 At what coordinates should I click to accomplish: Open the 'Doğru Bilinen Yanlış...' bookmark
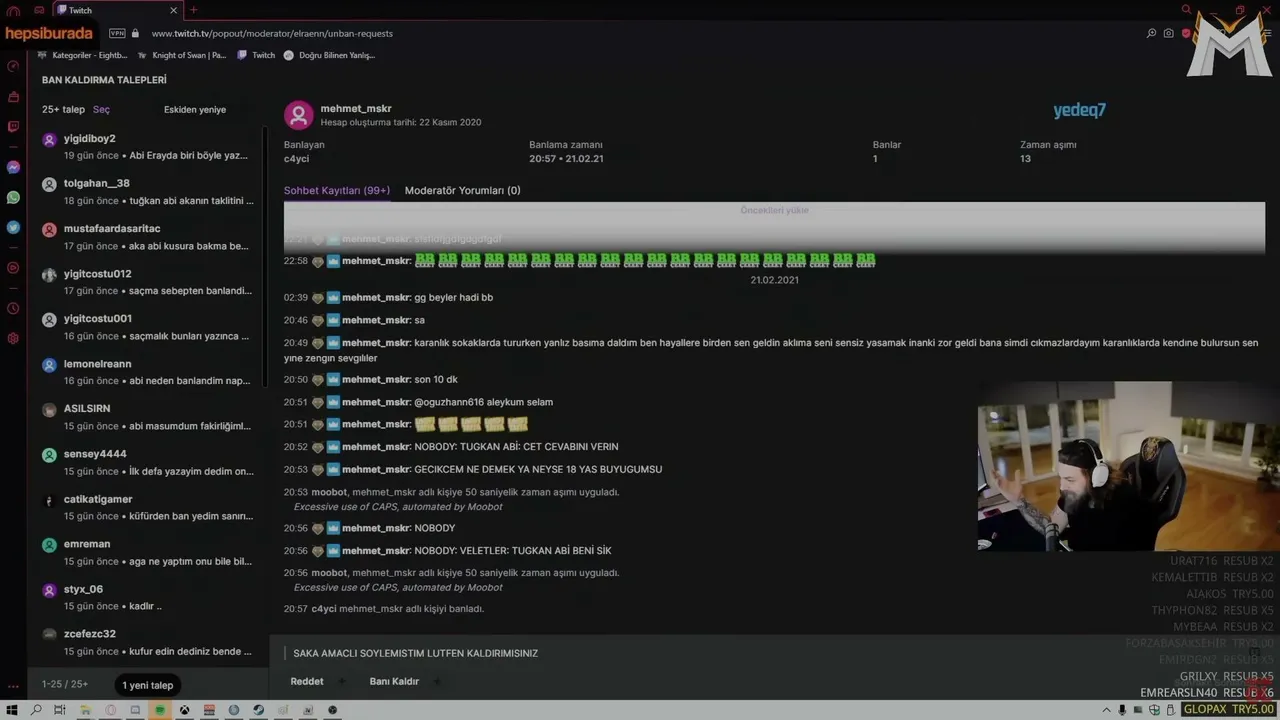(x=328, y=55)
